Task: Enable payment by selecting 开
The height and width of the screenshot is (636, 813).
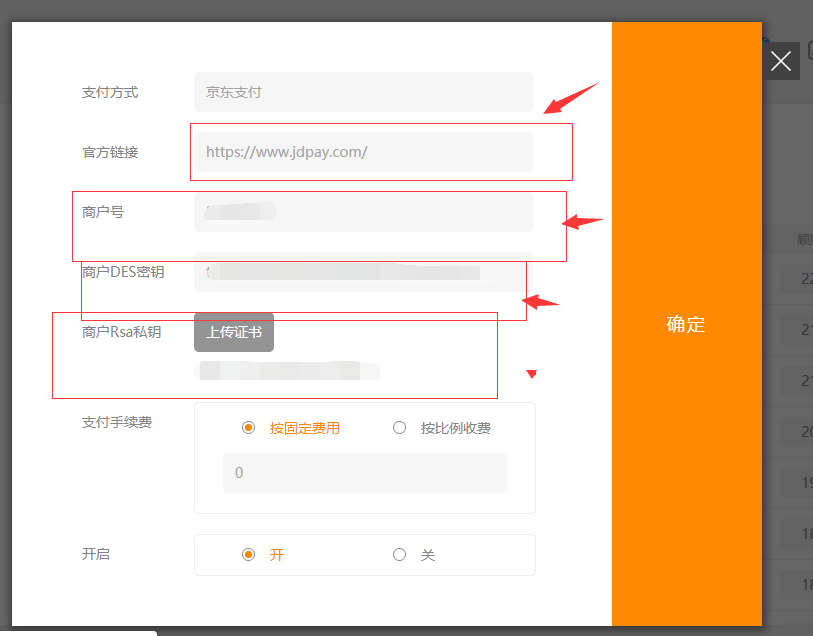Action: pyautogui.click(x=249, y=555)
